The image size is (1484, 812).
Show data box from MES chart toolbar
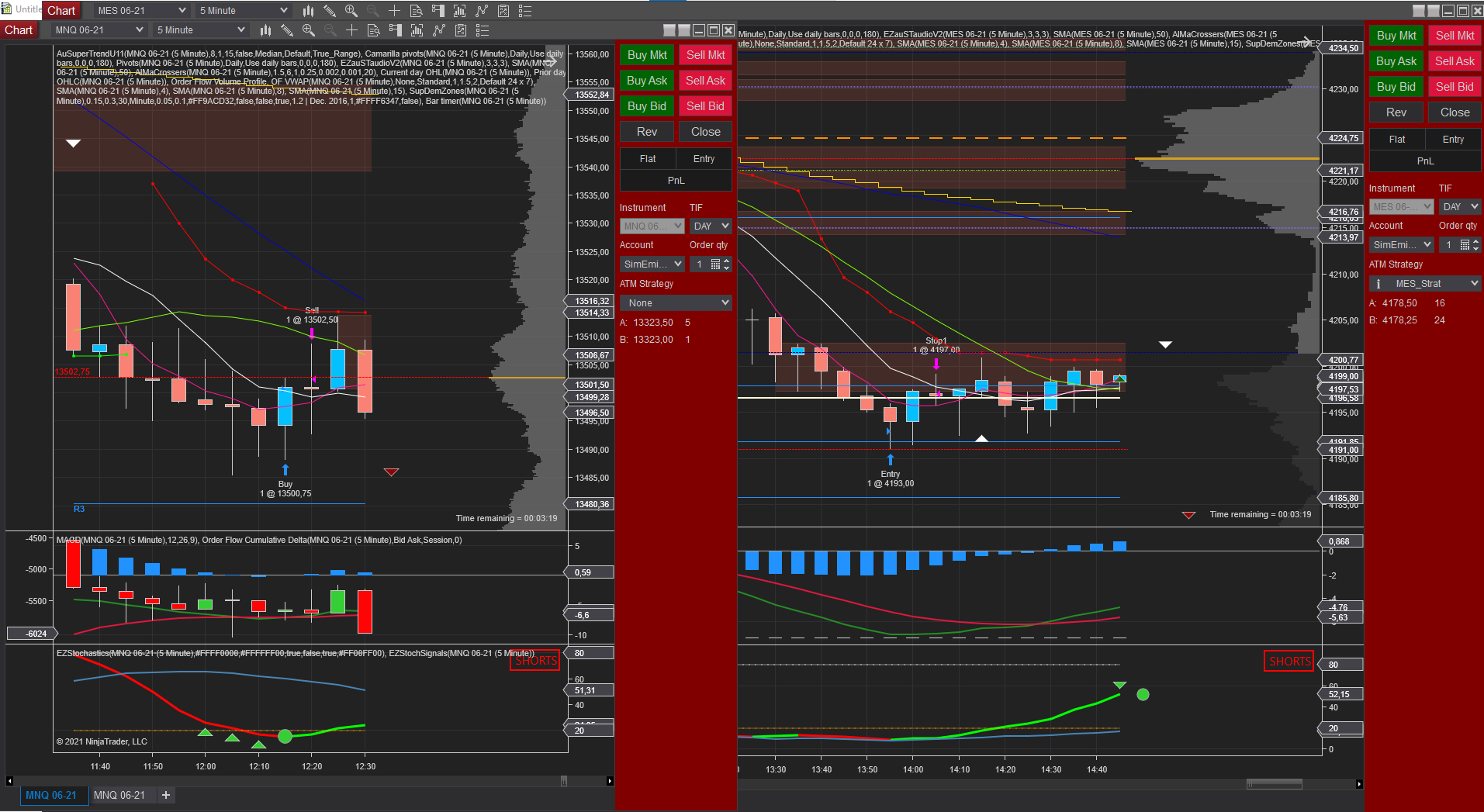pyautogui.click(x=417, y=11)
